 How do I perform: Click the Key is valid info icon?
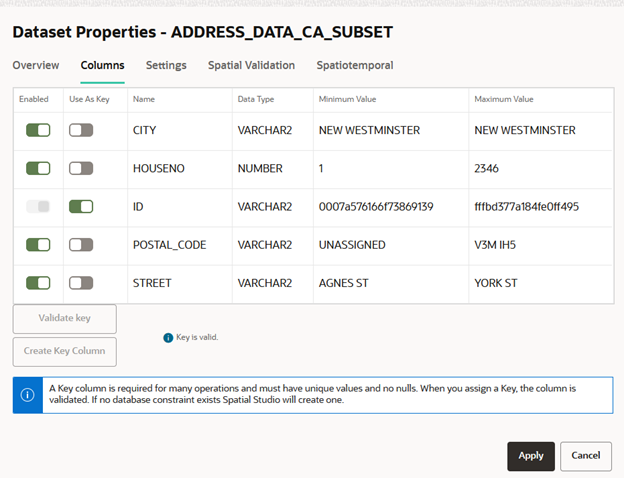pos(168,338)
